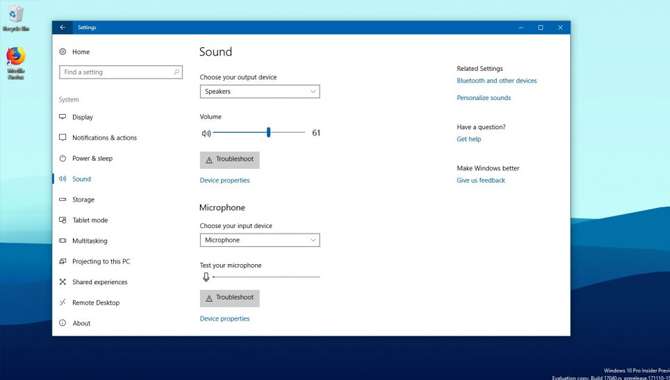Click the search magnifier icon
This screenshot has height=380, width=670.
pyautogui.click(x=176, y=72)
